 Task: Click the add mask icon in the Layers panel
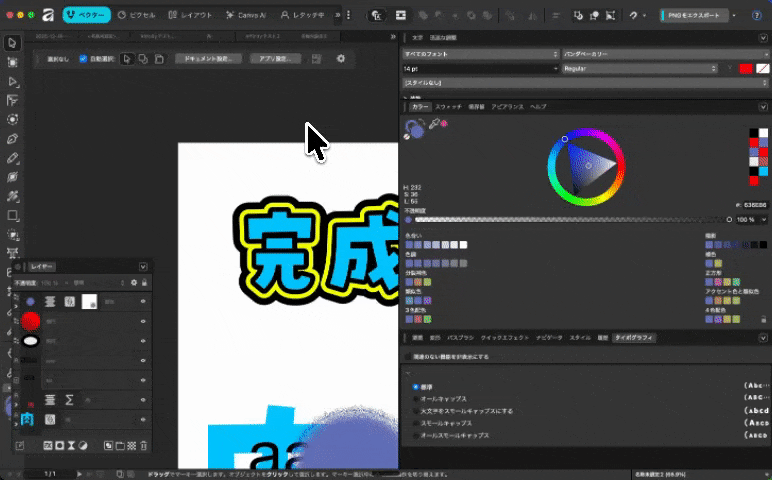[x=59, y=444]
